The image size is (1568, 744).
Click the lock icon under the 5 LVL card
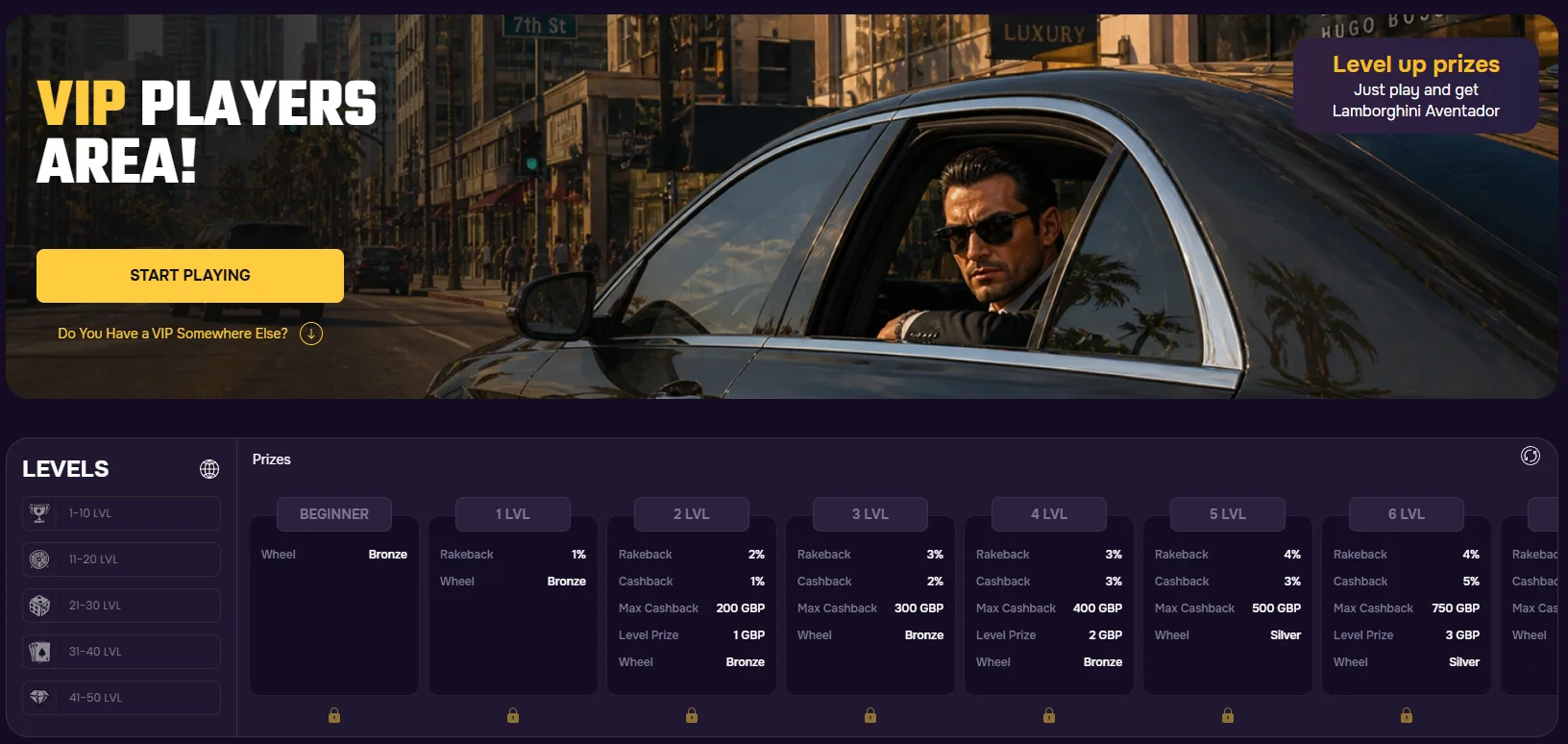click(1228, 715)
